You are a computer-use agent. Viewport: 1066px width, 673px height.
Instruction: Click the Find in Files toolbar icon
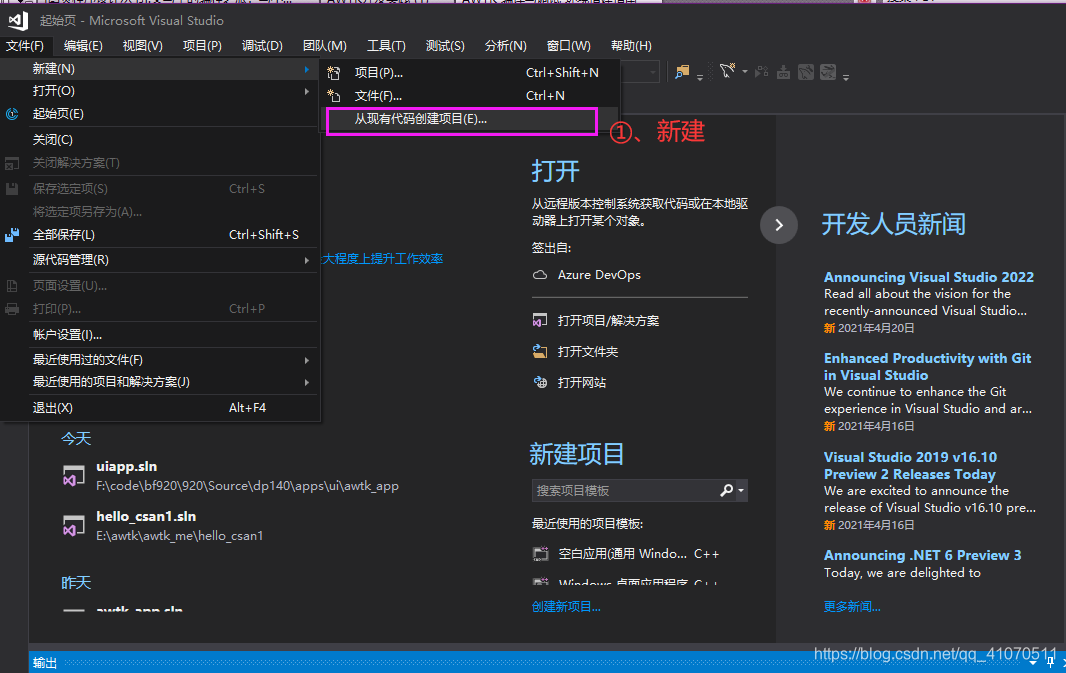682,72
